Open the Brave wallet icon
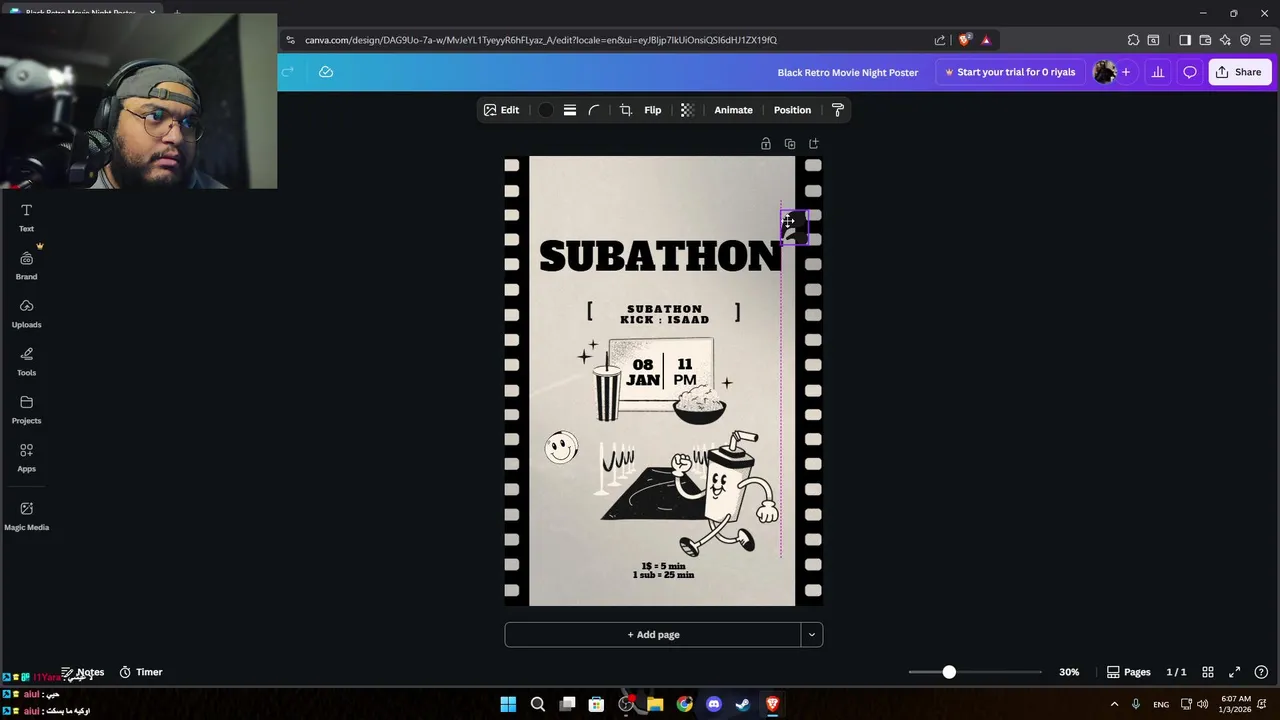This screenshot has height=720, width=1280. click(1205, 40)
